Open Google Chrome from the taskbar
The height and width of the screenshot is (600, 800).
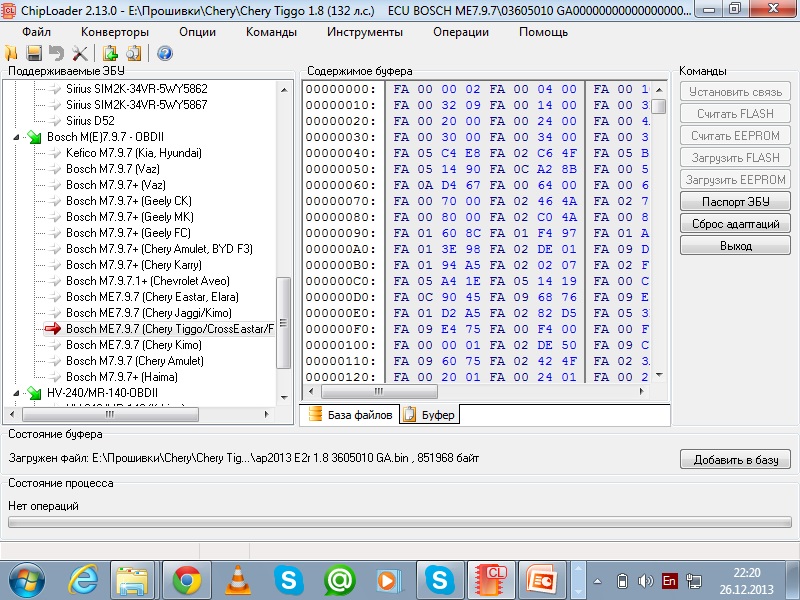[x=184, y=579]
